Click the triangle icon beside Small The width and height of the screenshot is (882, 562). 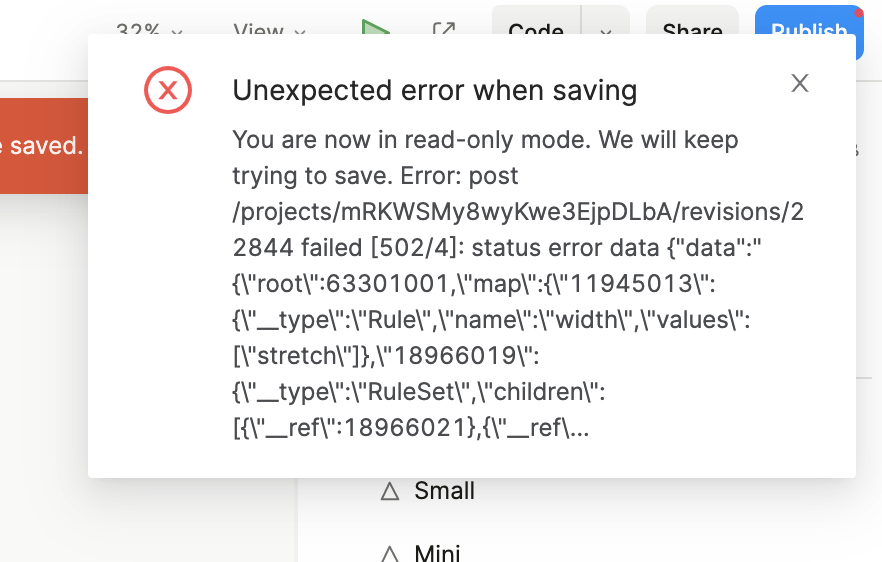(390, 492)
